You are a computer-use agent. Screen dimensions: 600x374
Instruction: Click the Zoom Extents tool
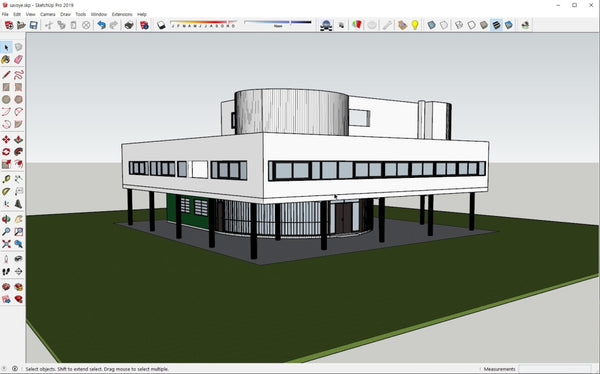click(x=6, y=244)
